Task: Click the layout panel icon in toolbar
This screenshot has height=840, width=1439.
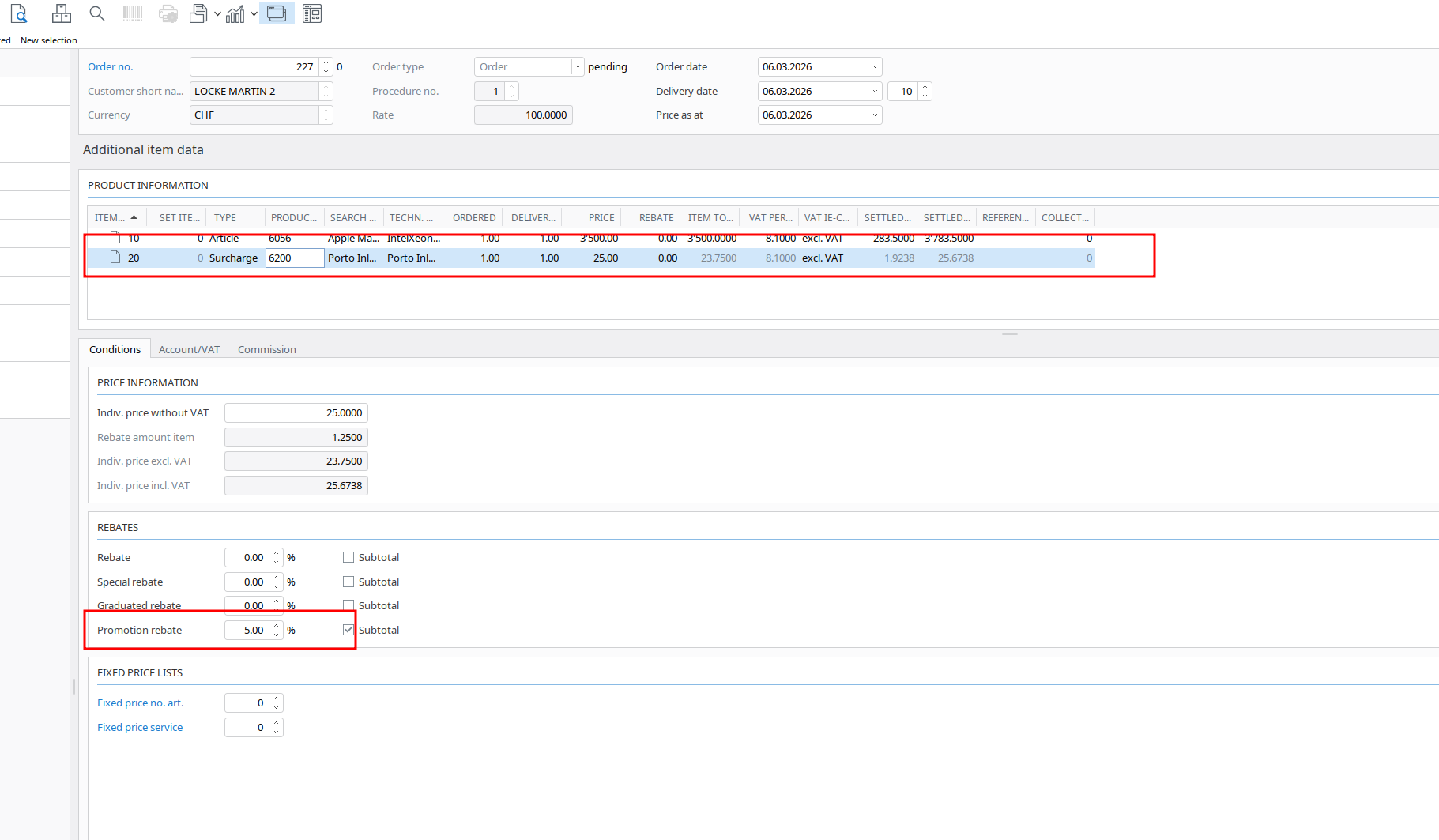Action: pyautogui.click(x=312, y=13)
